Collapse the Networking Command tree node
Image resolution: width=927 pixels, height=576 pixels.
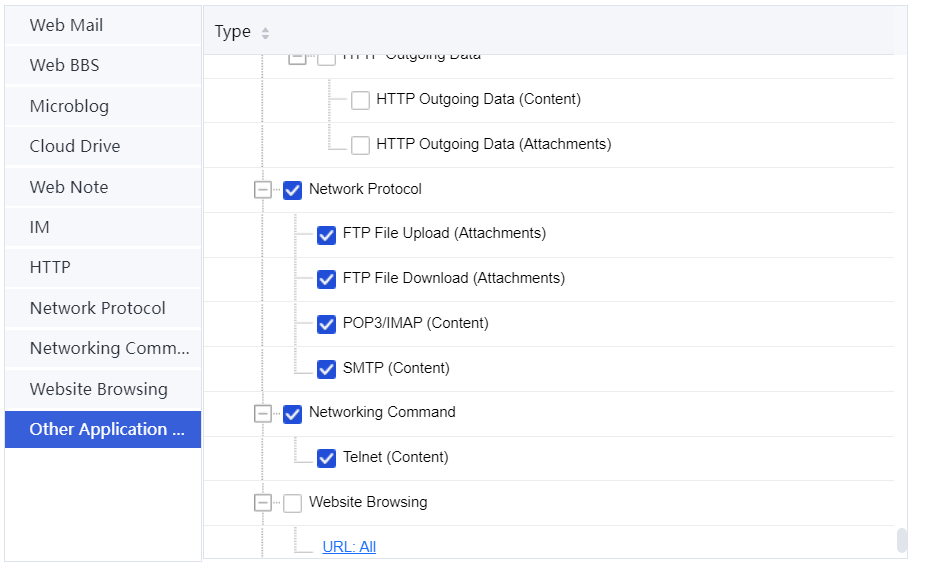coord(263,413)
